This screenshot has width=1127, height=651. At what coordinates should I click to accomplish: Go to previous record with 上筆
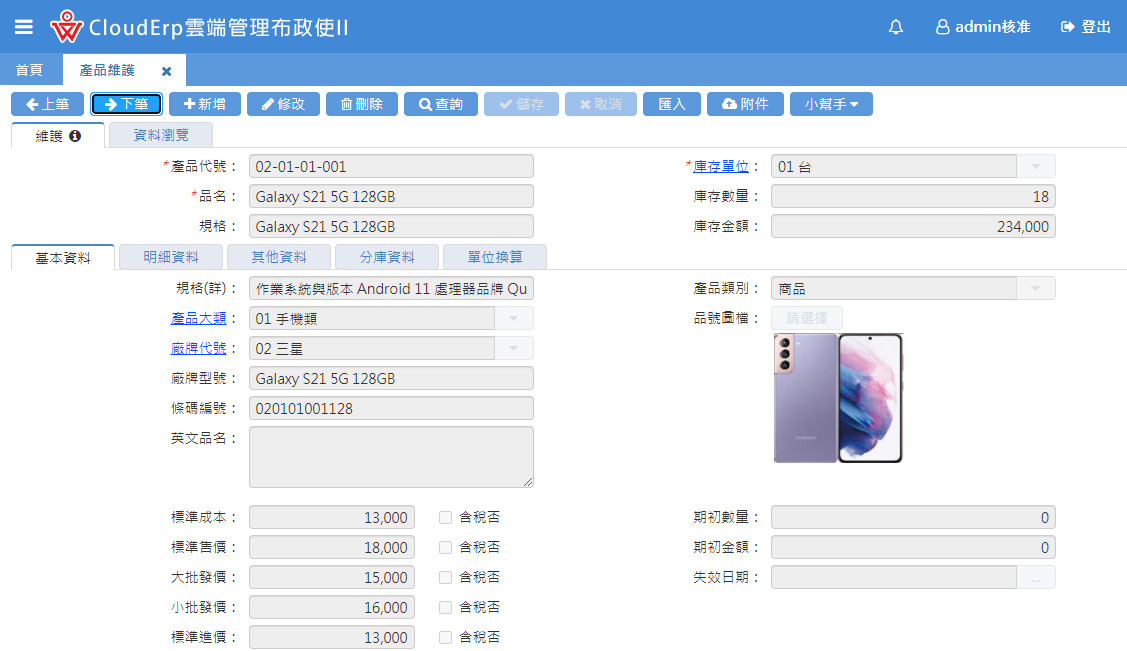47,104
